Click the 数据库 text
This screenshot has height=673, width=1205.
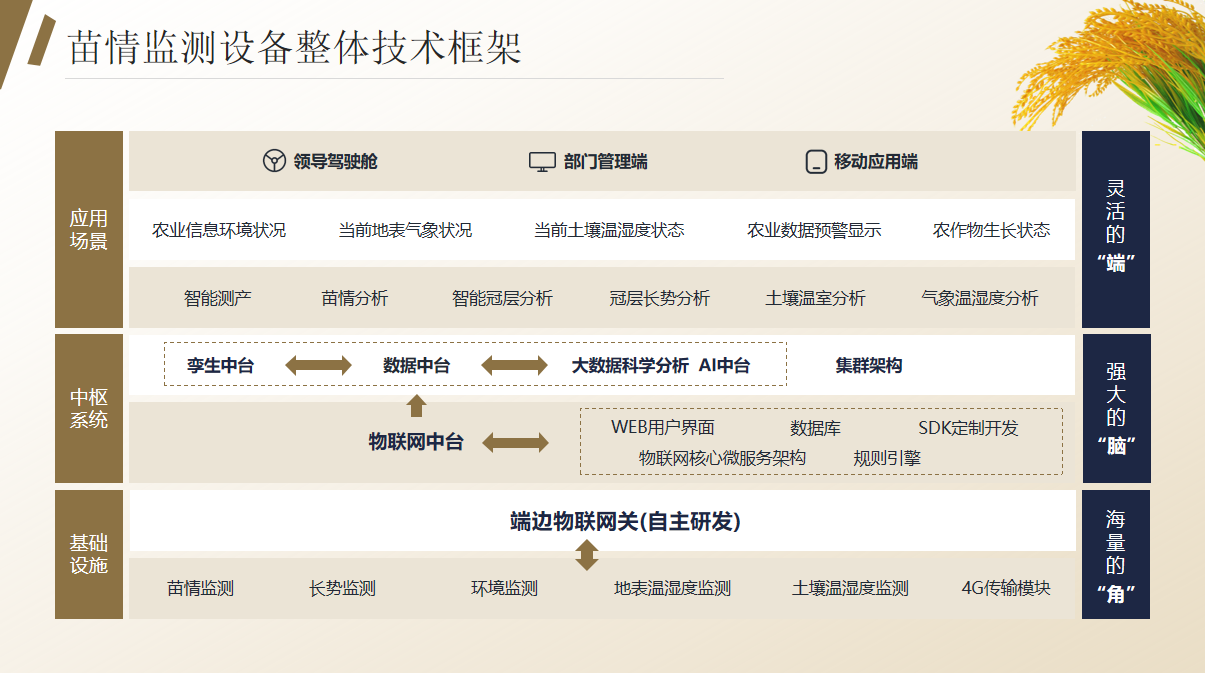point(815,428)
